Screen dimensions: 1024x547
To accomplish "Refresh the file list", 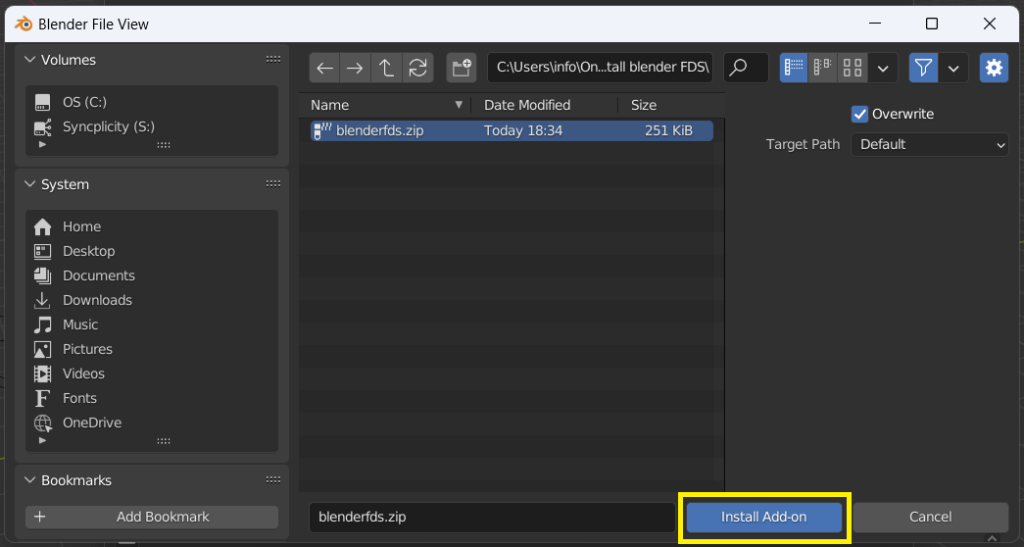I will point(418,68).
